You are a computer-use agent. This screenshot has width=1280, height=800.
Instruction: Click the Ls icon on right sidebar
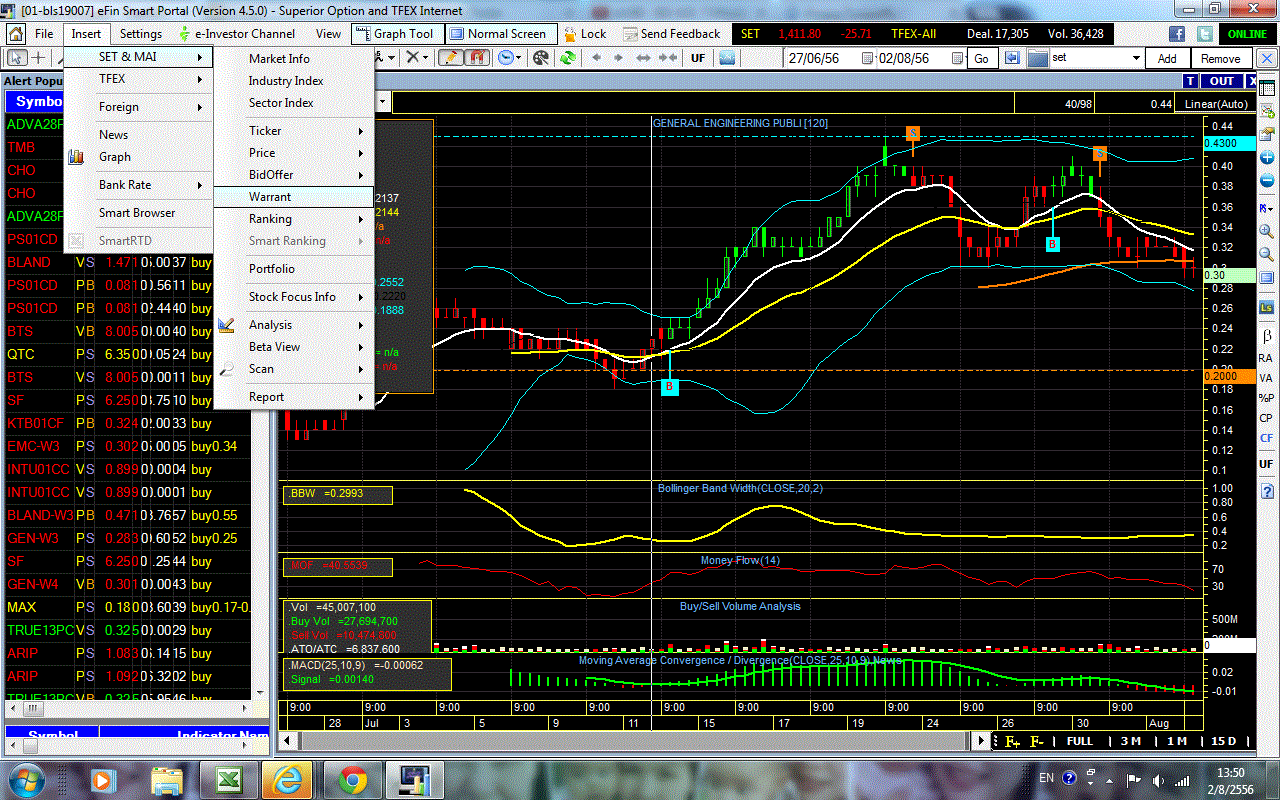[x=1266, y=308]
